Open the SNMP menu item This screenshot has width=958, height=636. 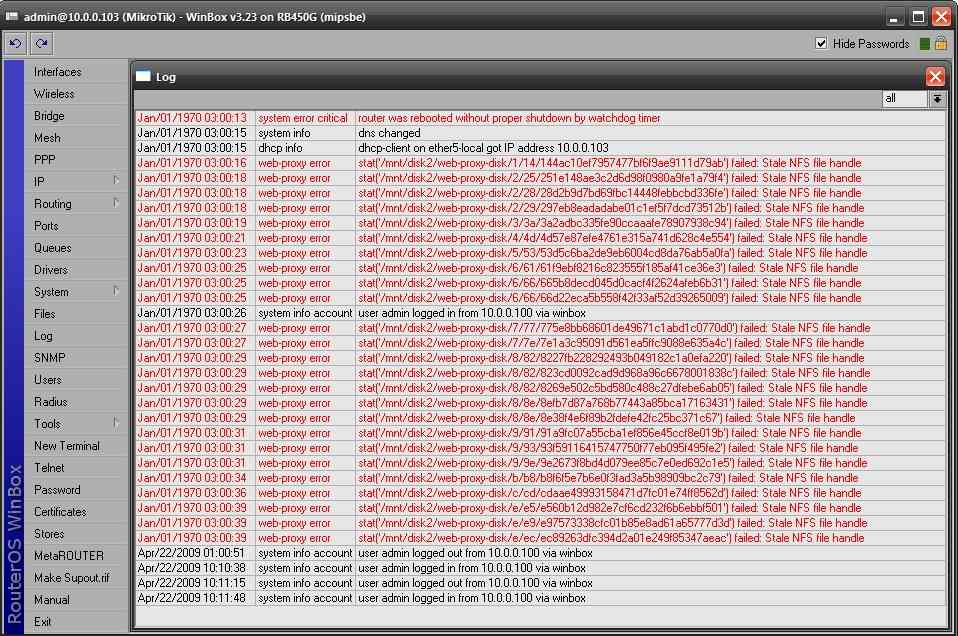(49, 357)
